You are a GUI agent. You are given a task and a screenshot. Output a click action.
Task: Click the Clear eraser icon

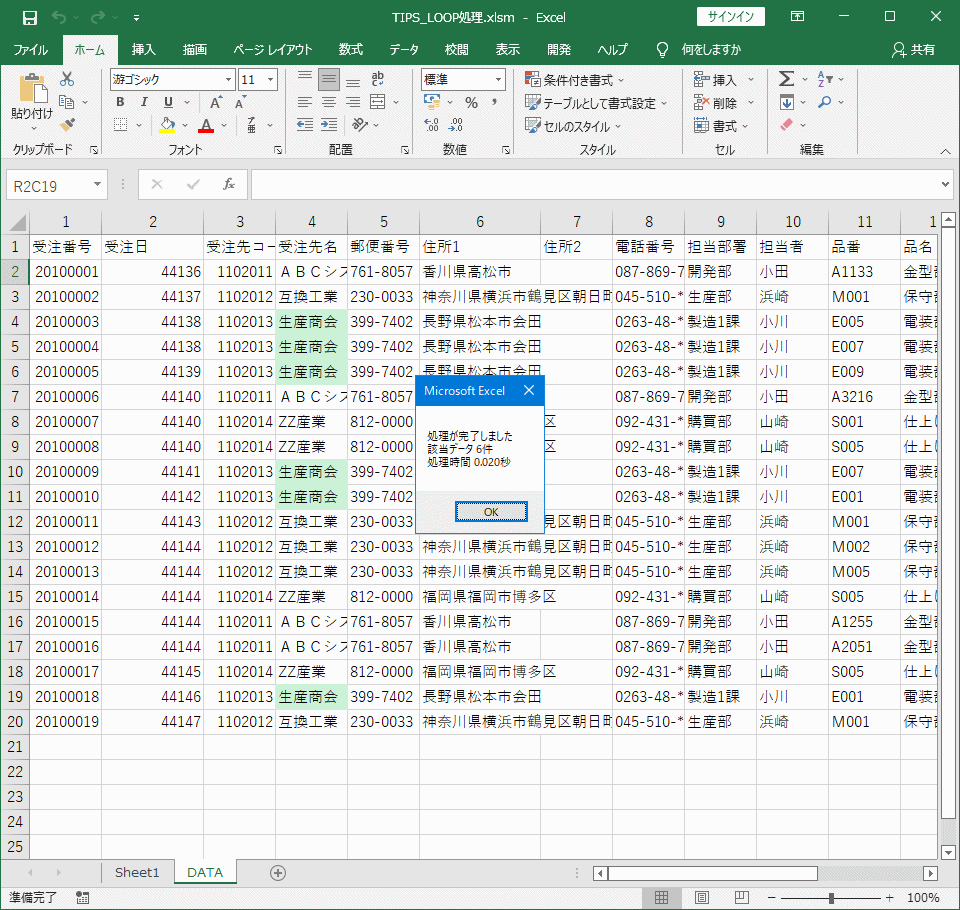click(x=787, y=125)
